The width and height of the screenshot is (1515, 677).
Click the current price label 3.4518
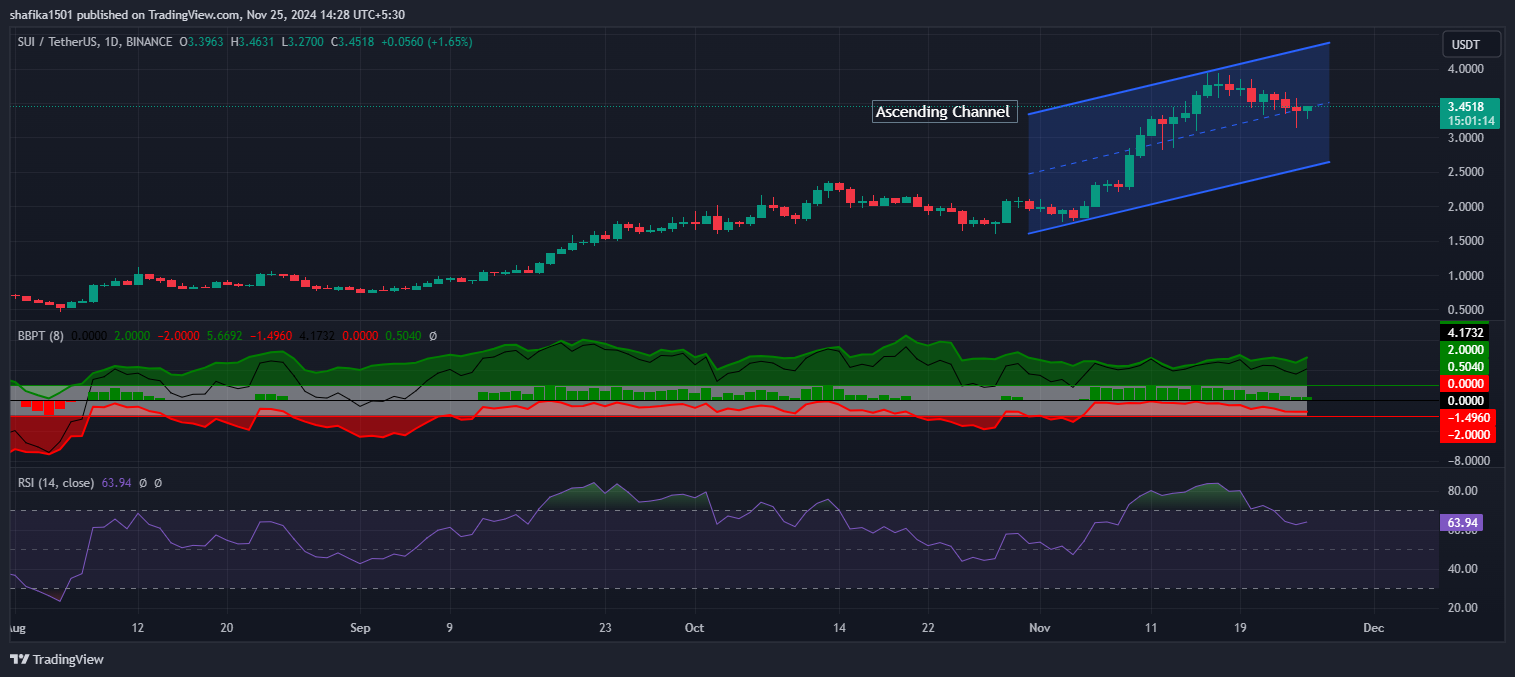point(1468,106)
